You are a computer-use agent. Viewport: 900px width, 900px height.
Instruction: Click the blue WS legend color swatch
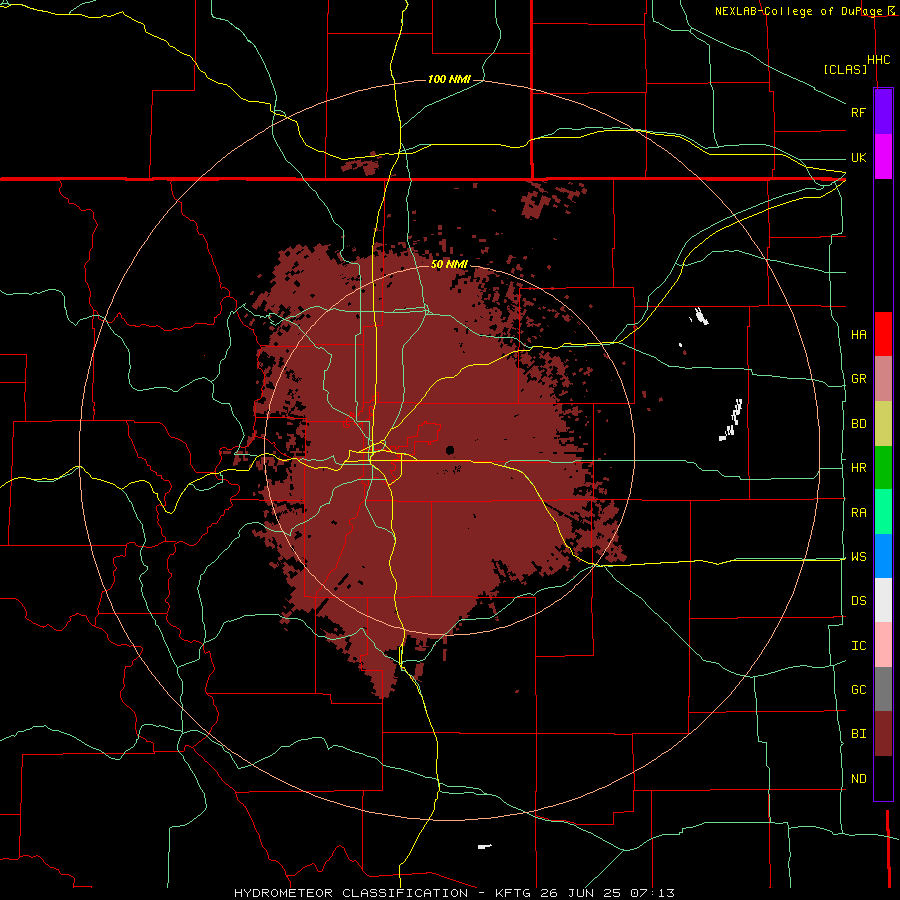[x=883, y=556]
